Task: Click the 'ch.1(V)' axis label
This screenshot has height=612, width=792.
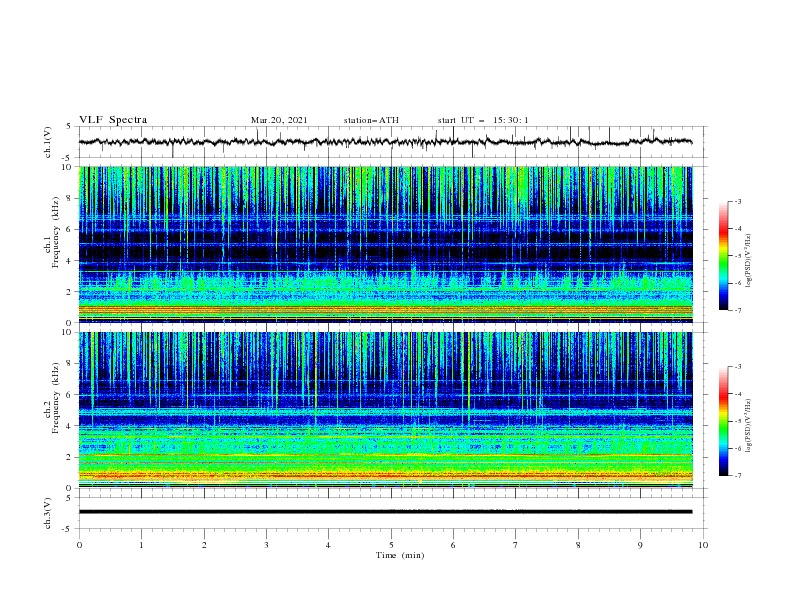Action: pos(48,142)
